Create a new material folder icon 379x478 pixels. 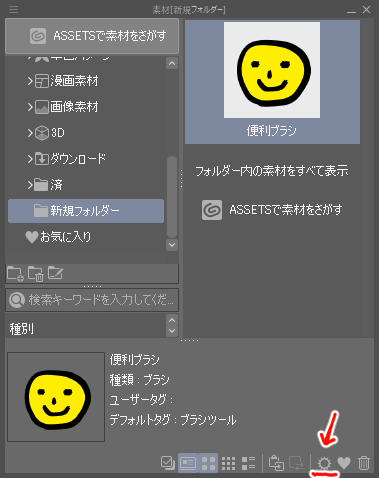[x=15, y=274]
